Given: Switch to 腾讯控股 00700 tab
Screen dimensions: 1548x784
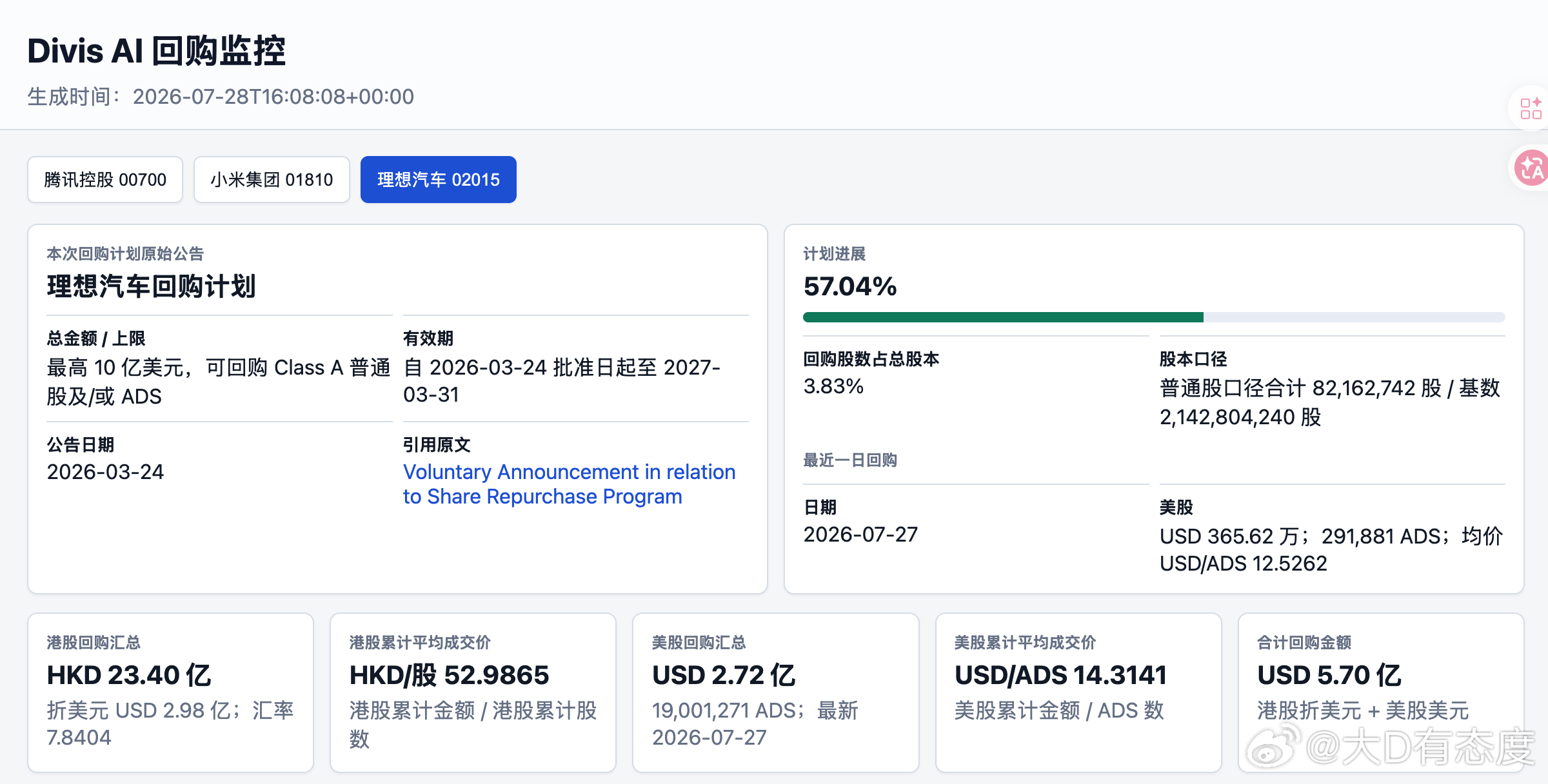Looking at the screenshot, I should (x=105, y=179).
